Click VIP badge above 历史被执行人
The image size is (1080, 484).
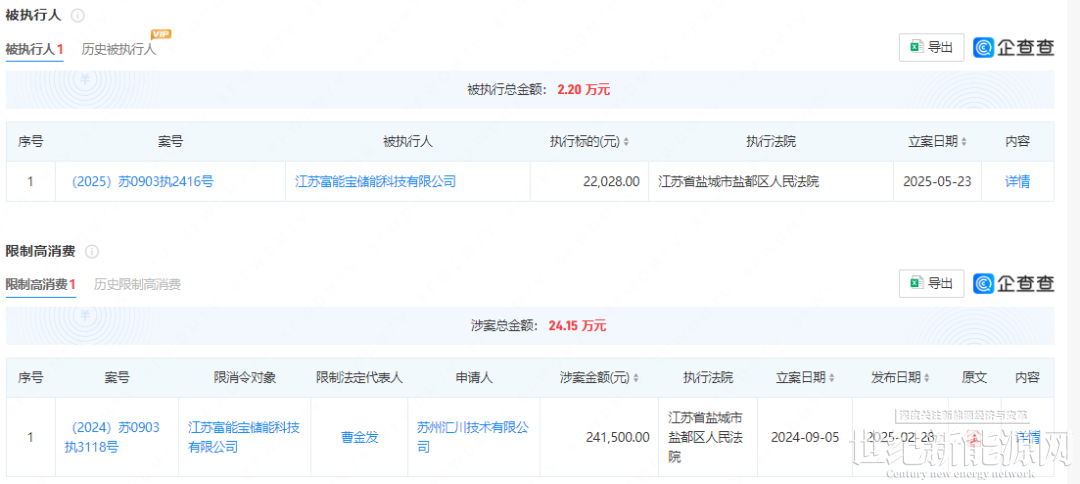(x=160, y=34)
